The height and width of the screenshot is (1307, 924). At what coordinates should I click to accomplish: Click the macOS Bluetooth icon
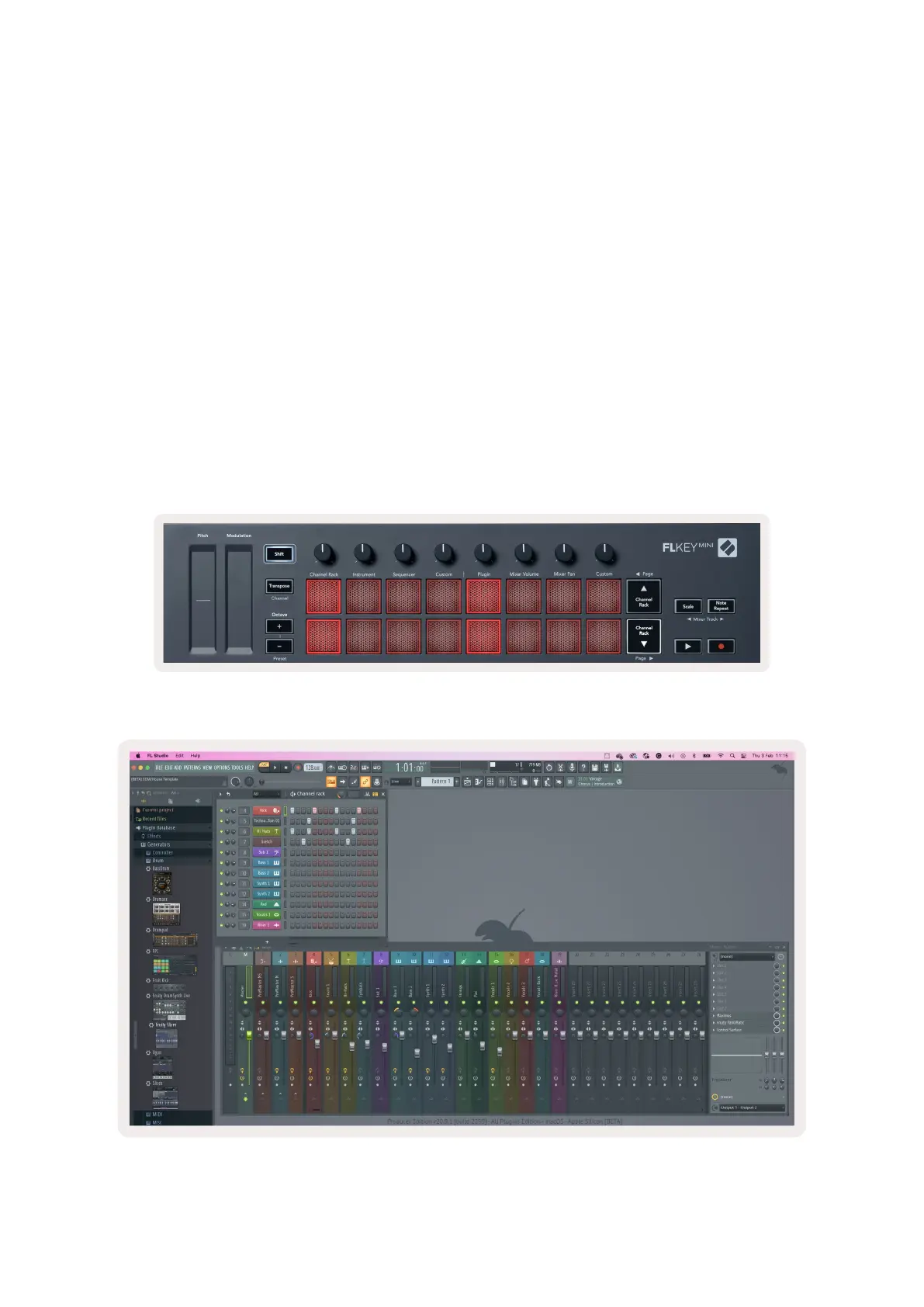point(694,755)
